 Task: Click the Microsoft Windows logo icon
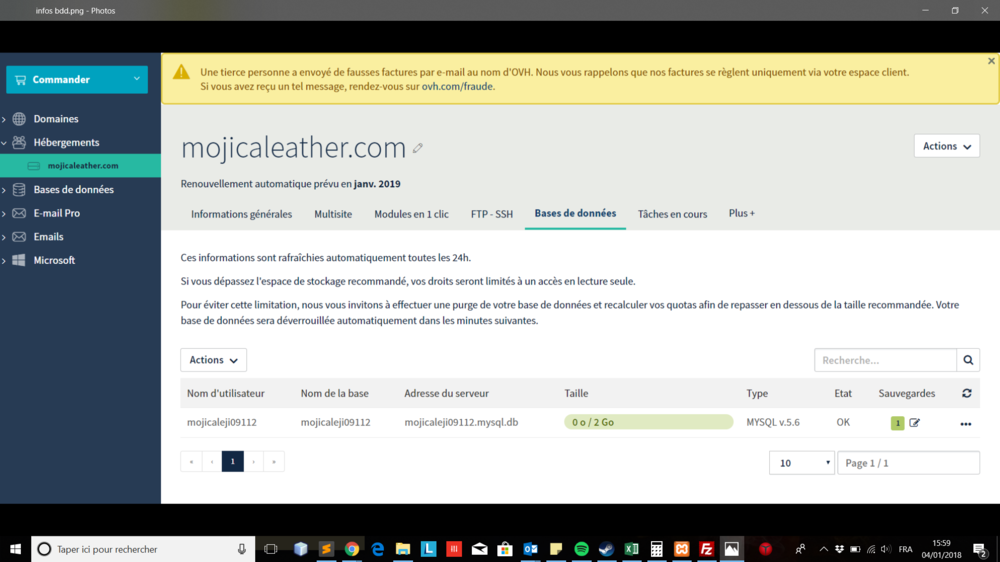pos(19,260)
